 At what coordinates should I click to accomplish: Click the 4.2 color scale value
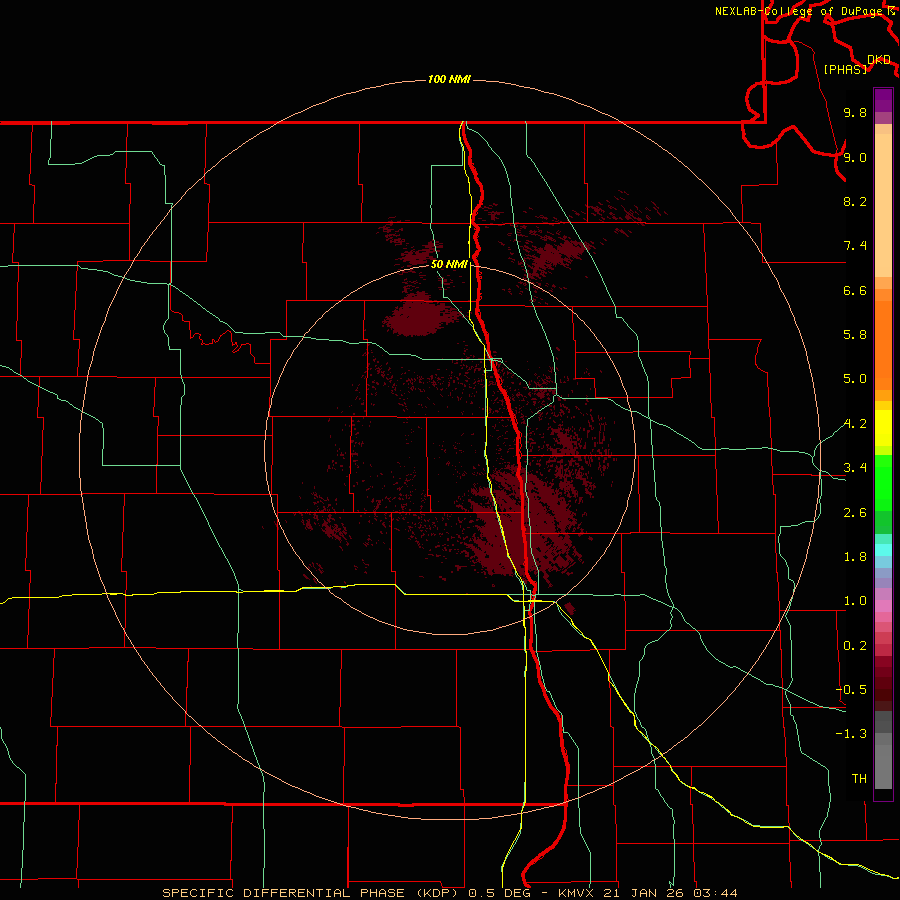pyautogui.click(x=855, y=424)
